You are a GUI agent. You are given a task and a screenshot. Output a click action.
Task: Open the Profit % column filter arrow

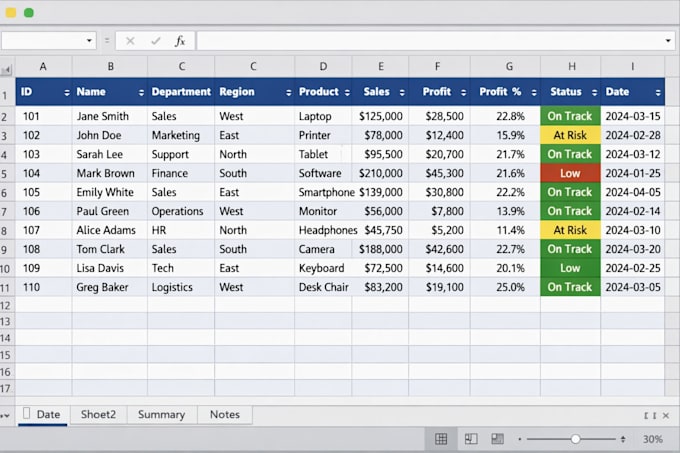[x=534, y=92]
